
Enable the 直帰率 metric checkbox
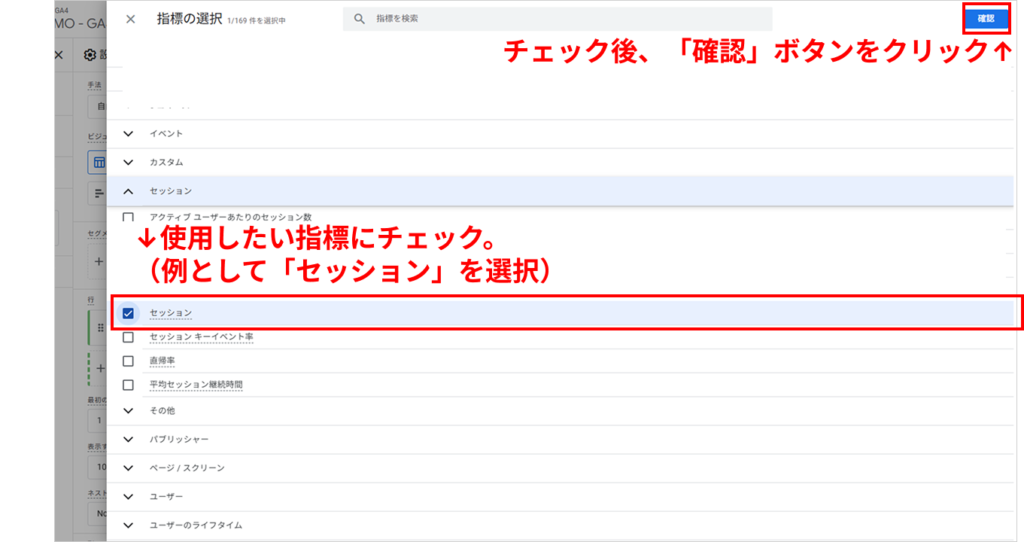coord(127,361)
